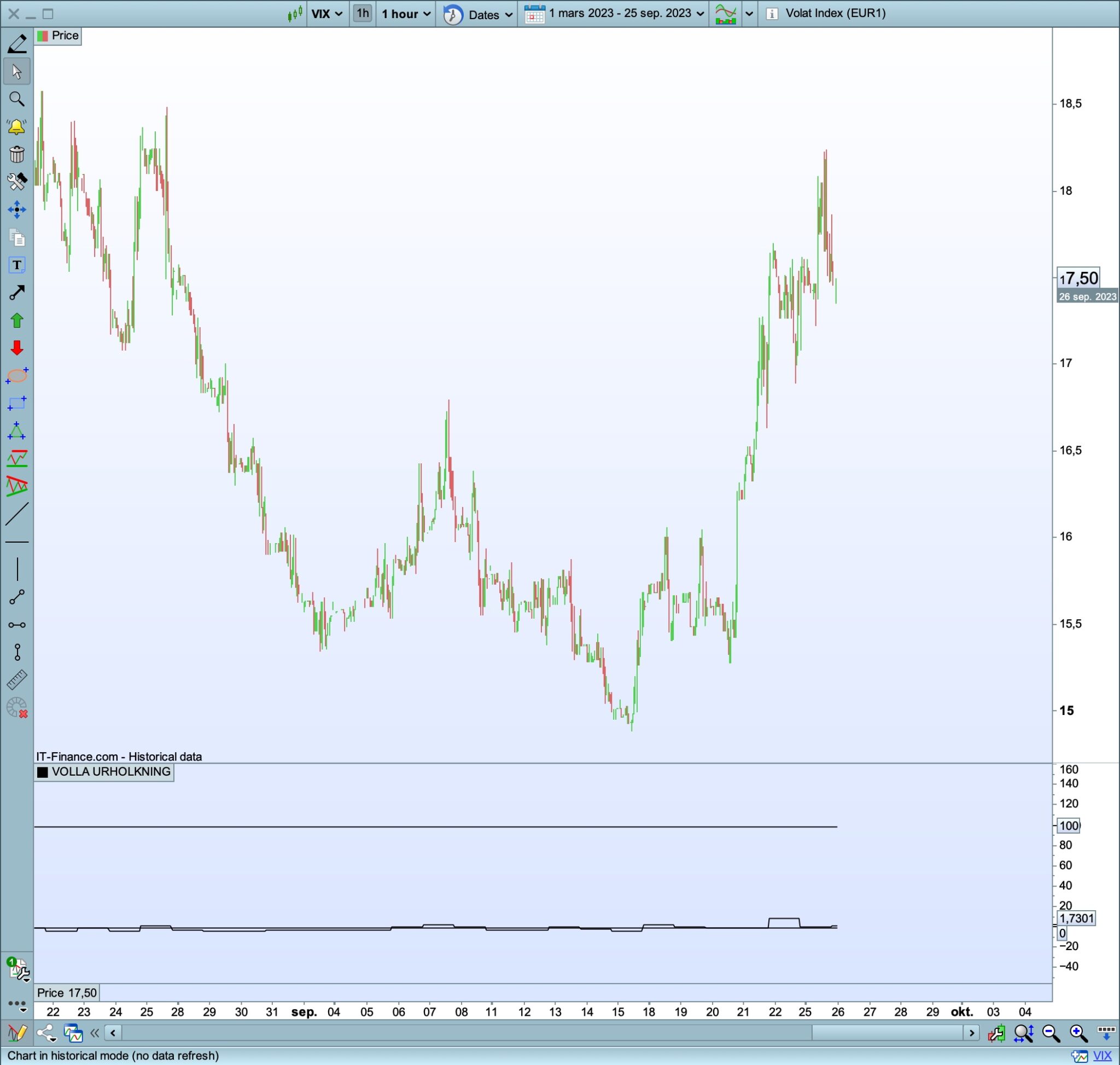The height and width of the screenshot is (1065, 1120).
Task: Select the green up arrow marker
Action: click(17, 321)
